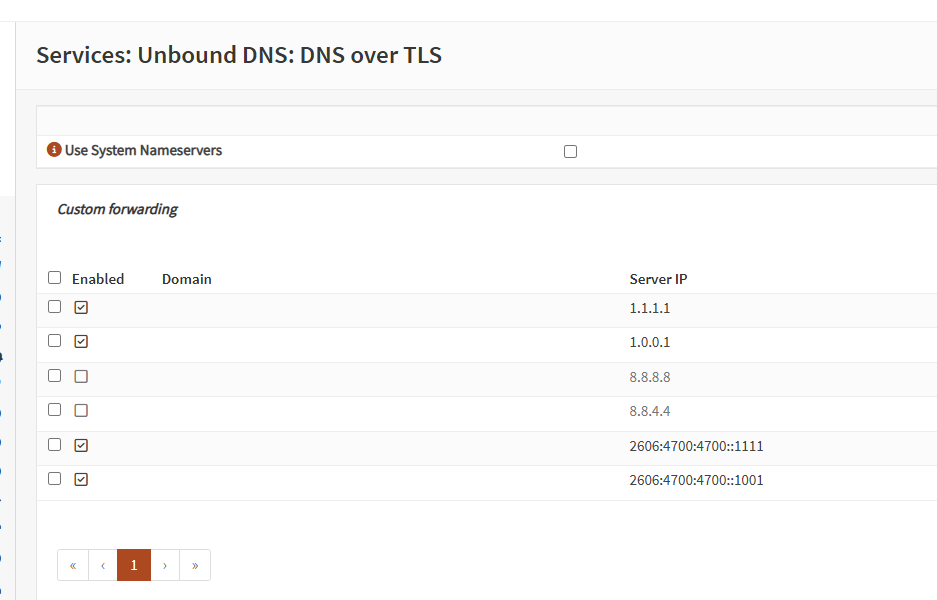
Task: Disable the enabled toggle for 2606:4700:4700::1001
Action: pyautogui.click(x=81, y=480)
